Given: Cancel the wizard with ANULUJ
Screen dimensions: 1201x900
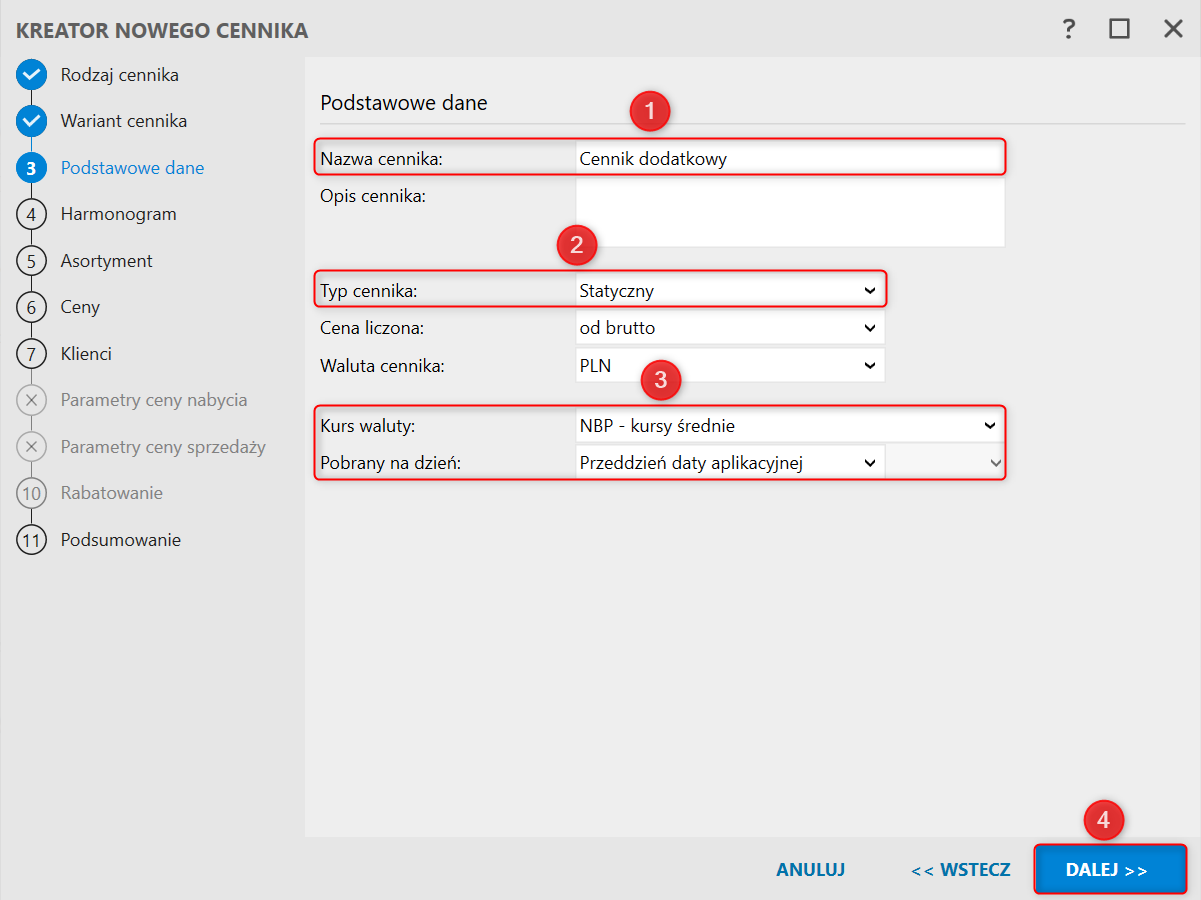Looking at the screenshot, I should 810,870.
